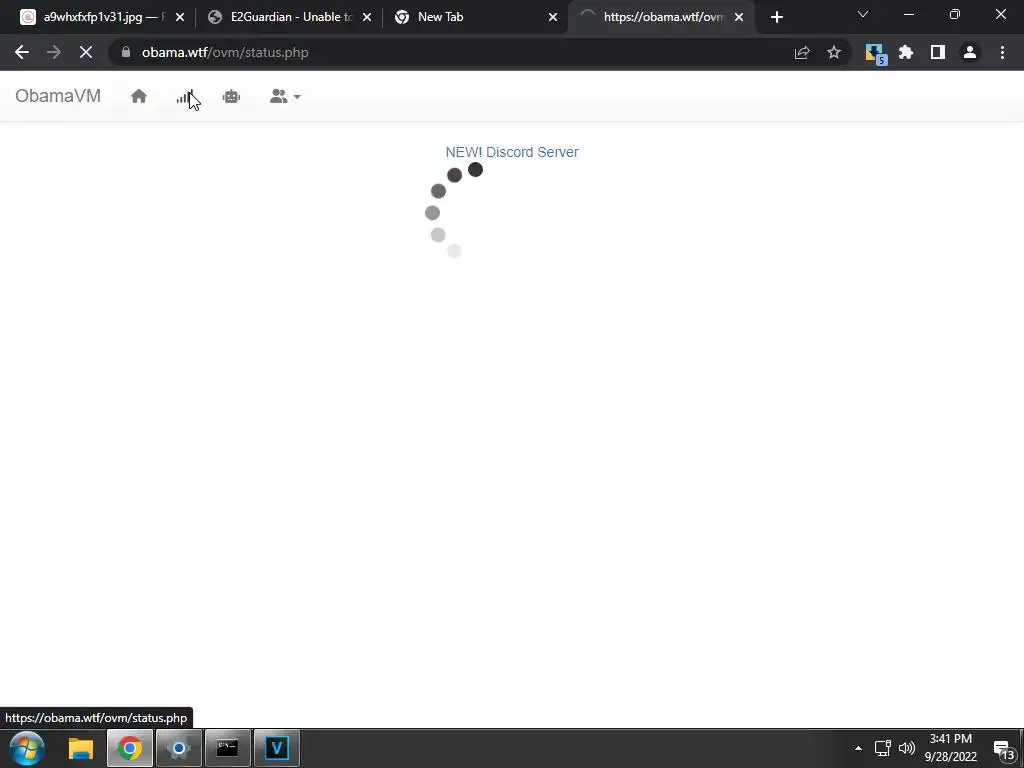Open the volume speaker icon
1024x768 pixels.
point(907,748)
